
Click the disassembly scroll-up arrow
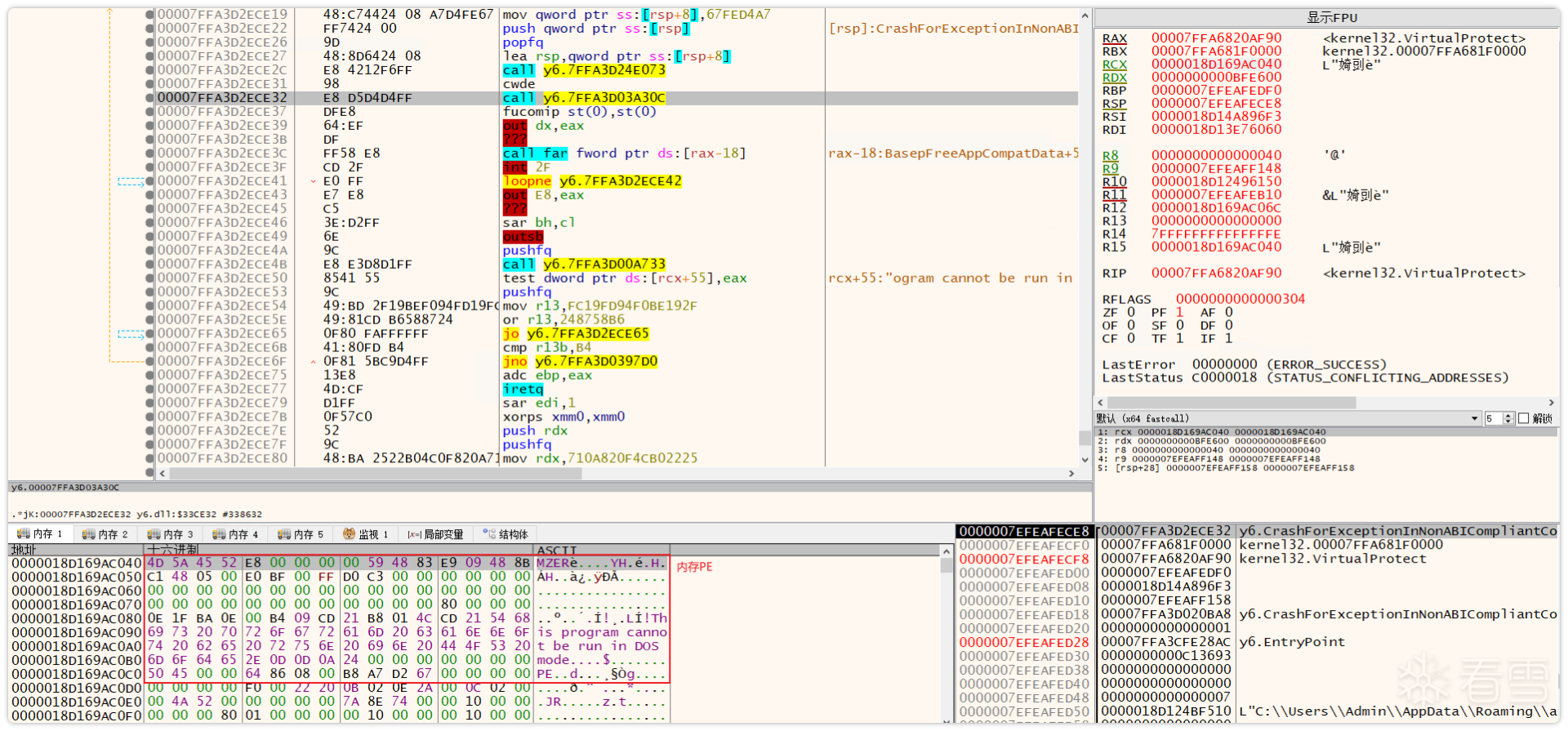(1085, 16)
